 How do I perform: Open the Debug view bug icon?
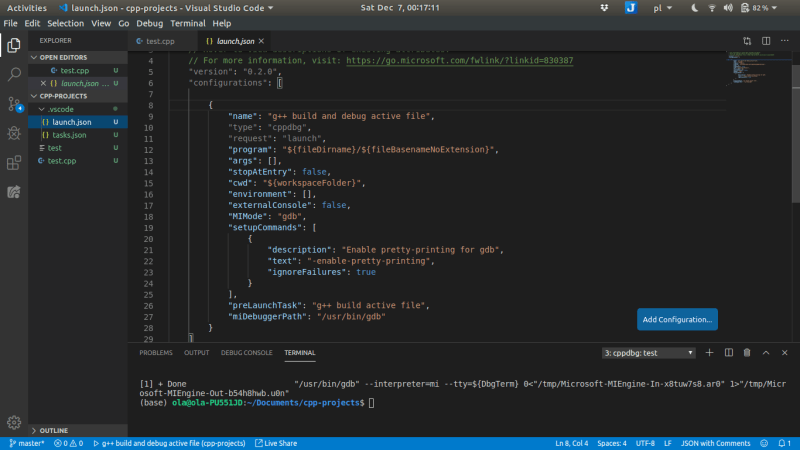pos(14,133)
